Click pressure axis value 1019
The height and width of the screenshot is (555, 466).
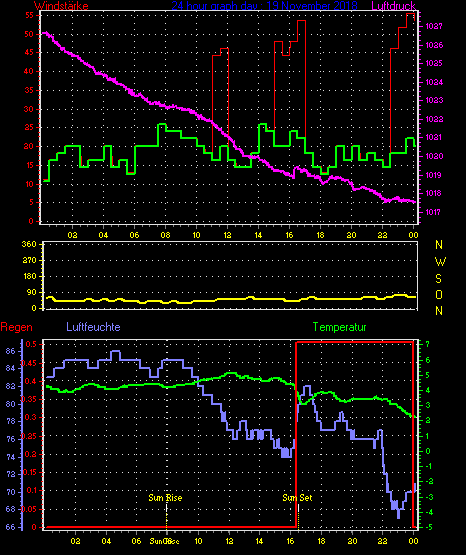click(434, 175)
